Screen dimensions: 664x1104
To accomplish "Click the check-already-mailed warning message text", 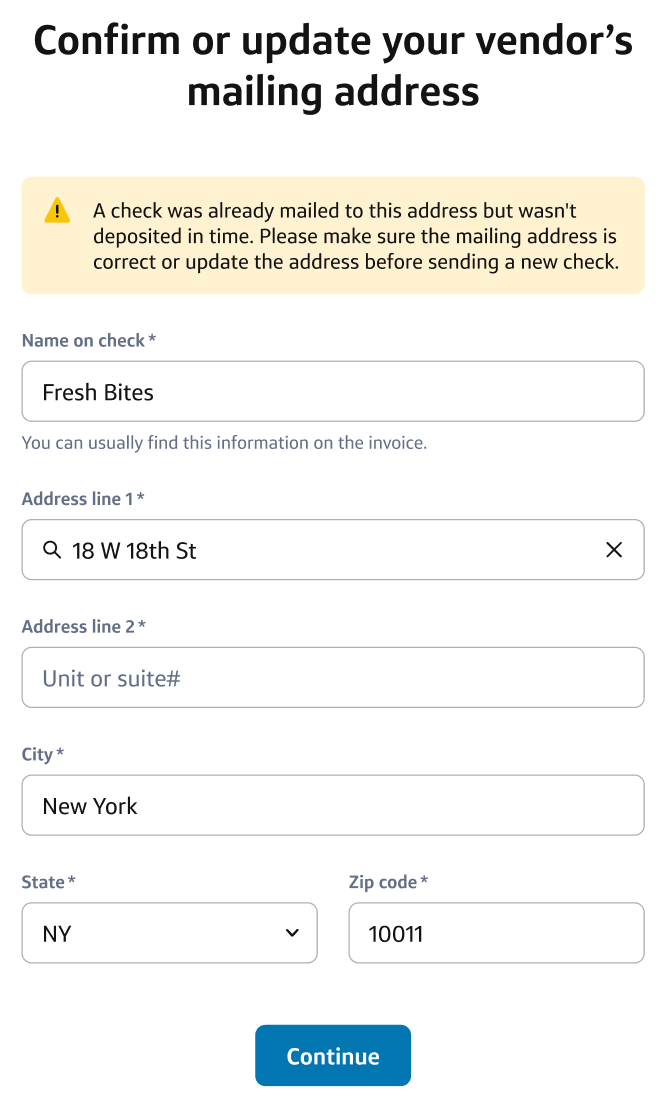I will tap(355, 237).
